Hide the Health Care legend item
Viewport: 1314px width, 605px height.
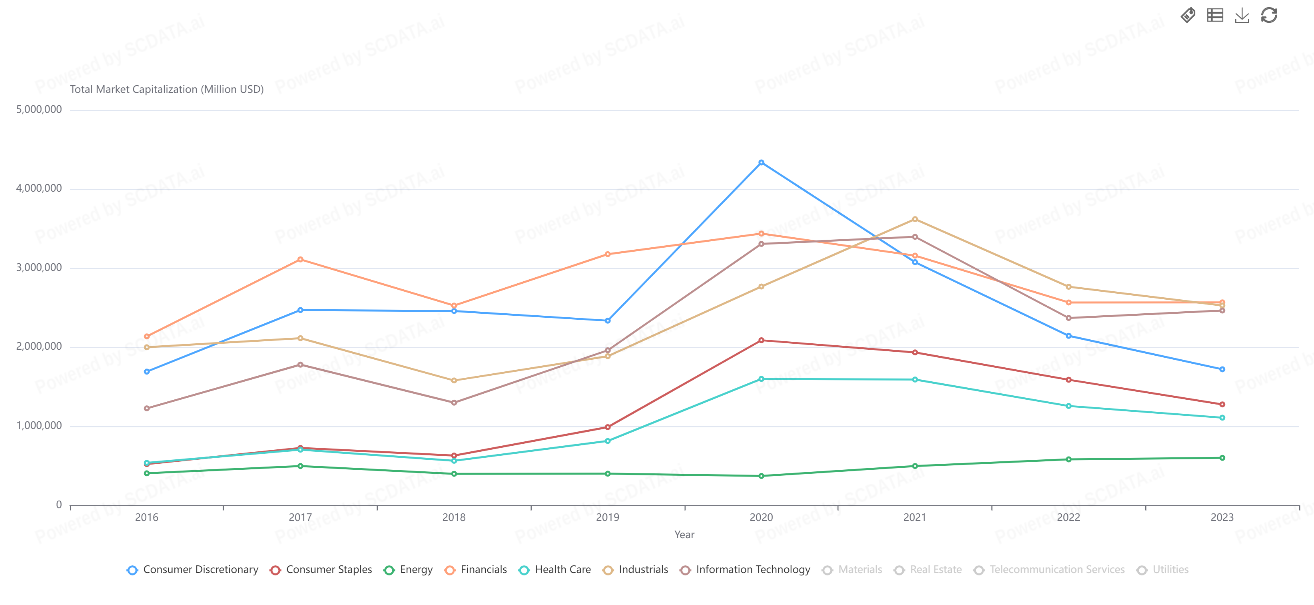click(554, 570)
